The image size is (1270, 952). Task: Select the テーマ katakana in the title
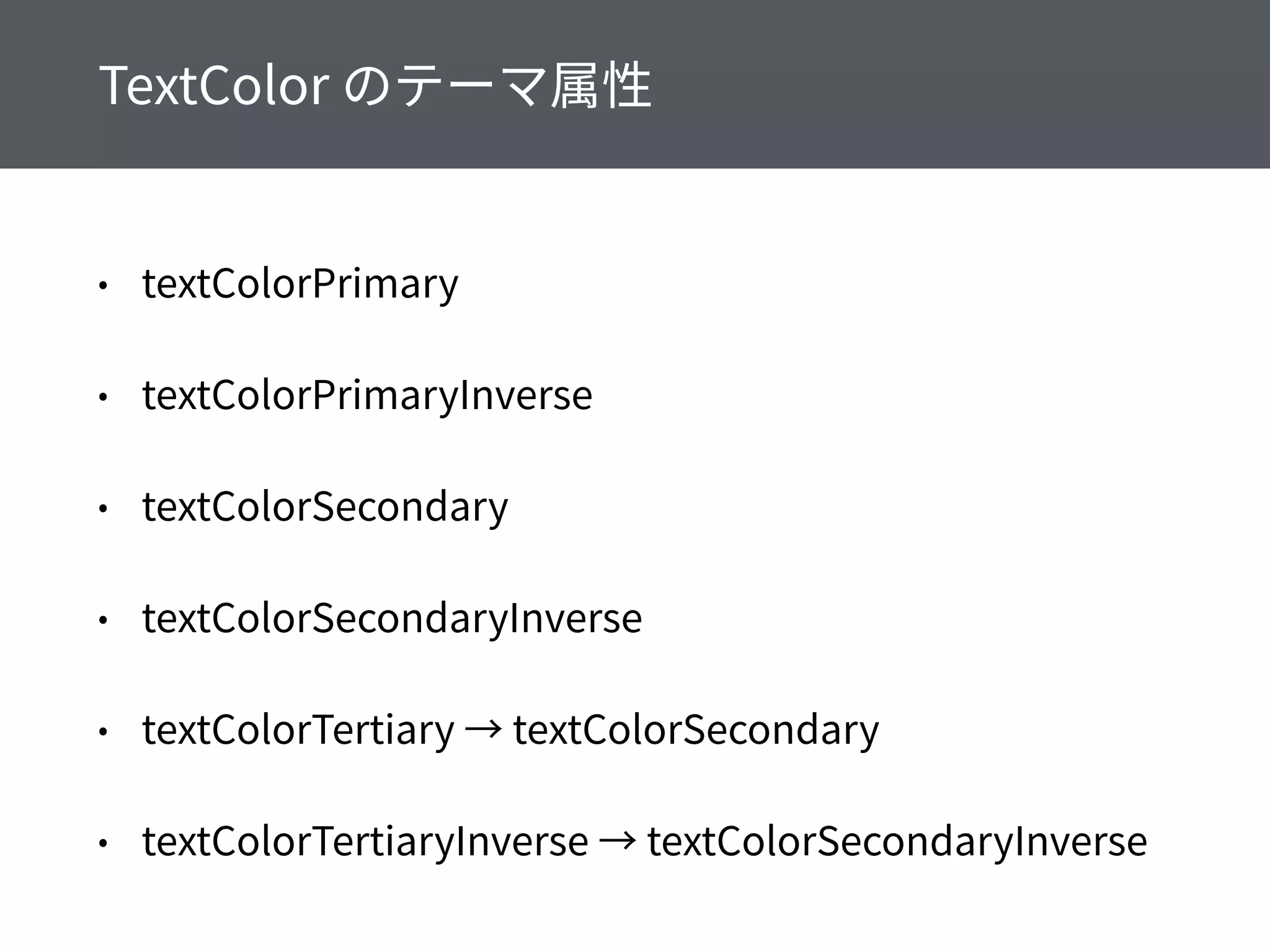470,86
